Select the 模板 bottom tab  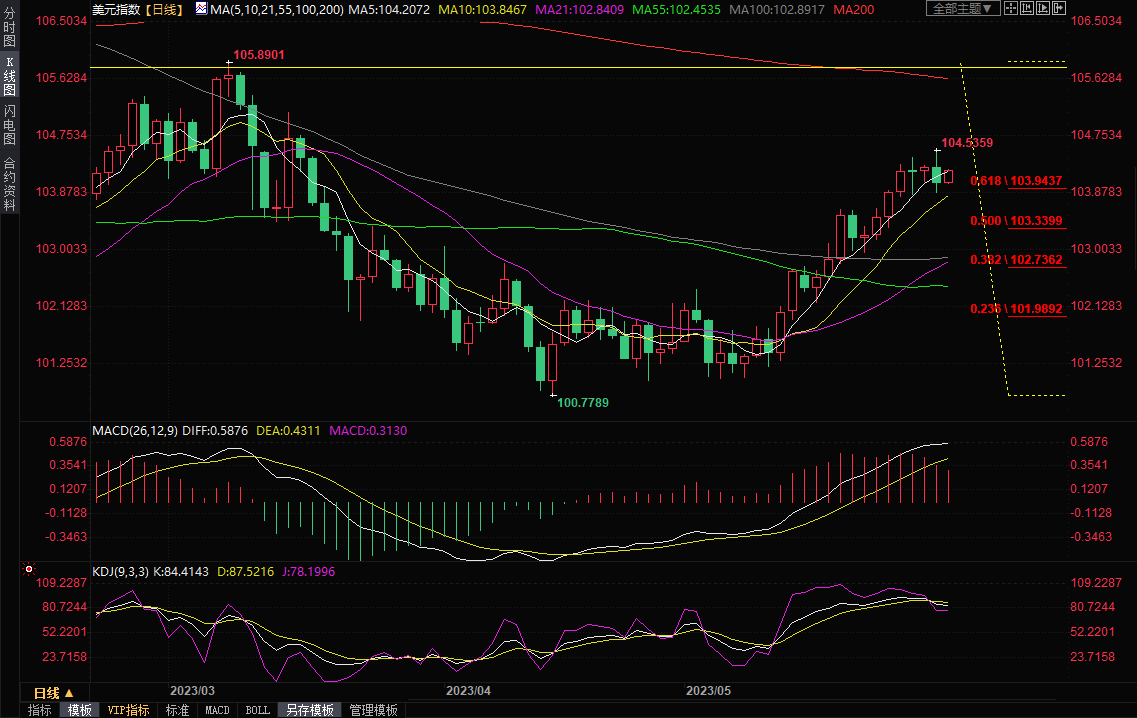point(80,710)
